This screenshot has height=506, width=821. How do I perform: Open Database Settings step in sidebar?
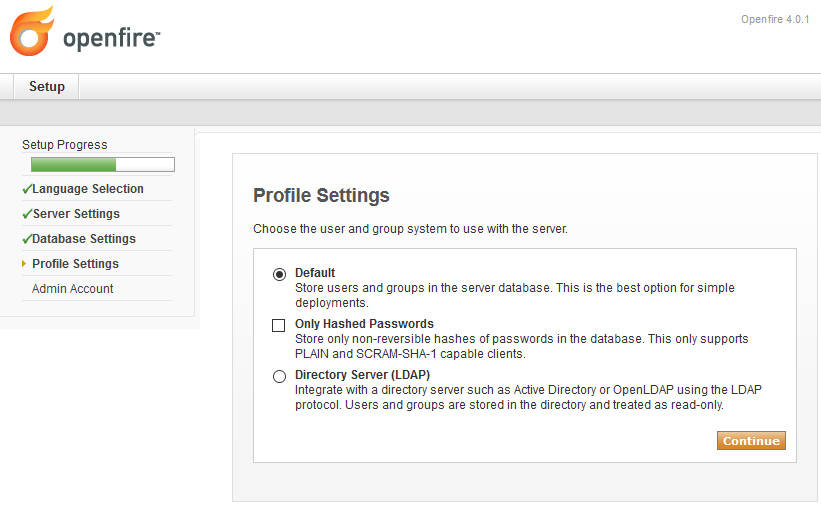tap(84, 239)
